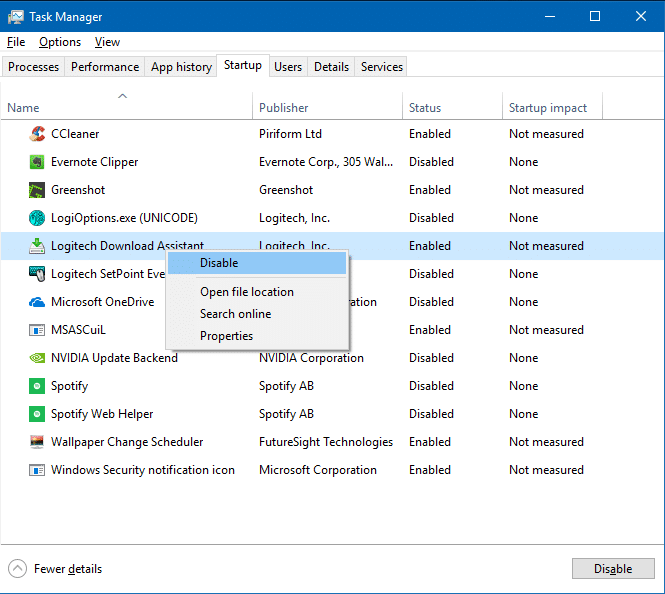Select Logitech Download Assistant entry
The image size is (665, 594).
[127, 246]
